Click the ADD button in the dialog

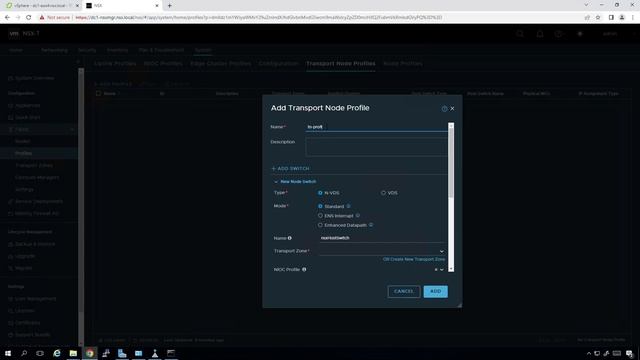pyautogui.click(x=436, y=291)
